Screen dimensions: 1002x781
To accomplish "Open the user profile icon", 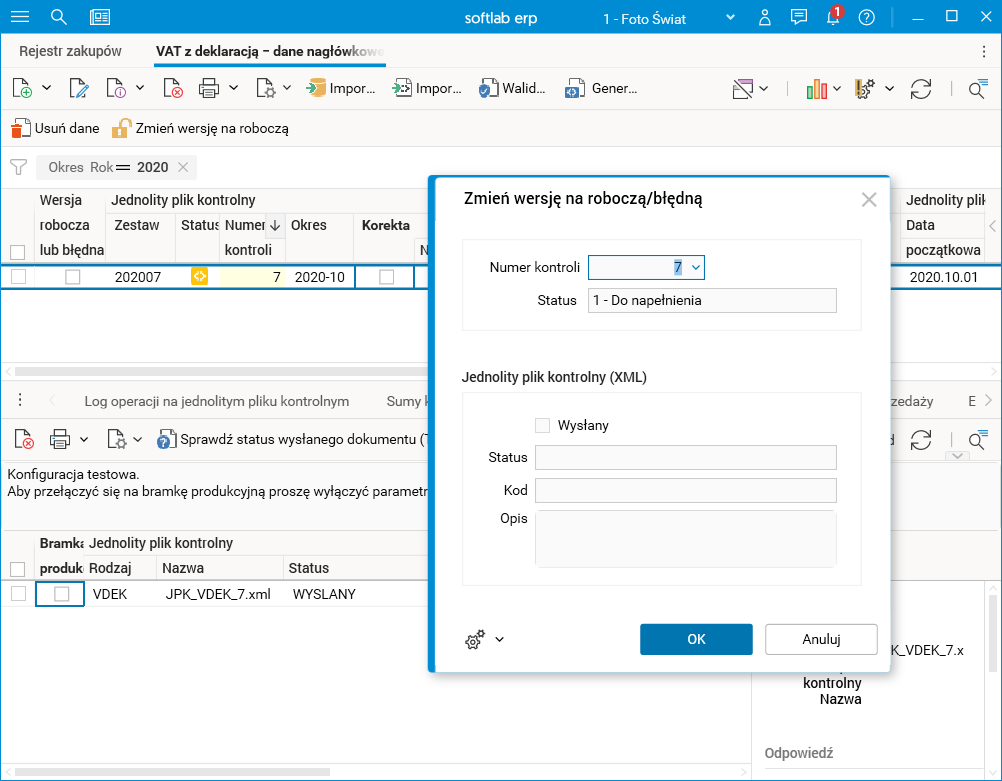I will pyautogui.click(x=764, y=17).
